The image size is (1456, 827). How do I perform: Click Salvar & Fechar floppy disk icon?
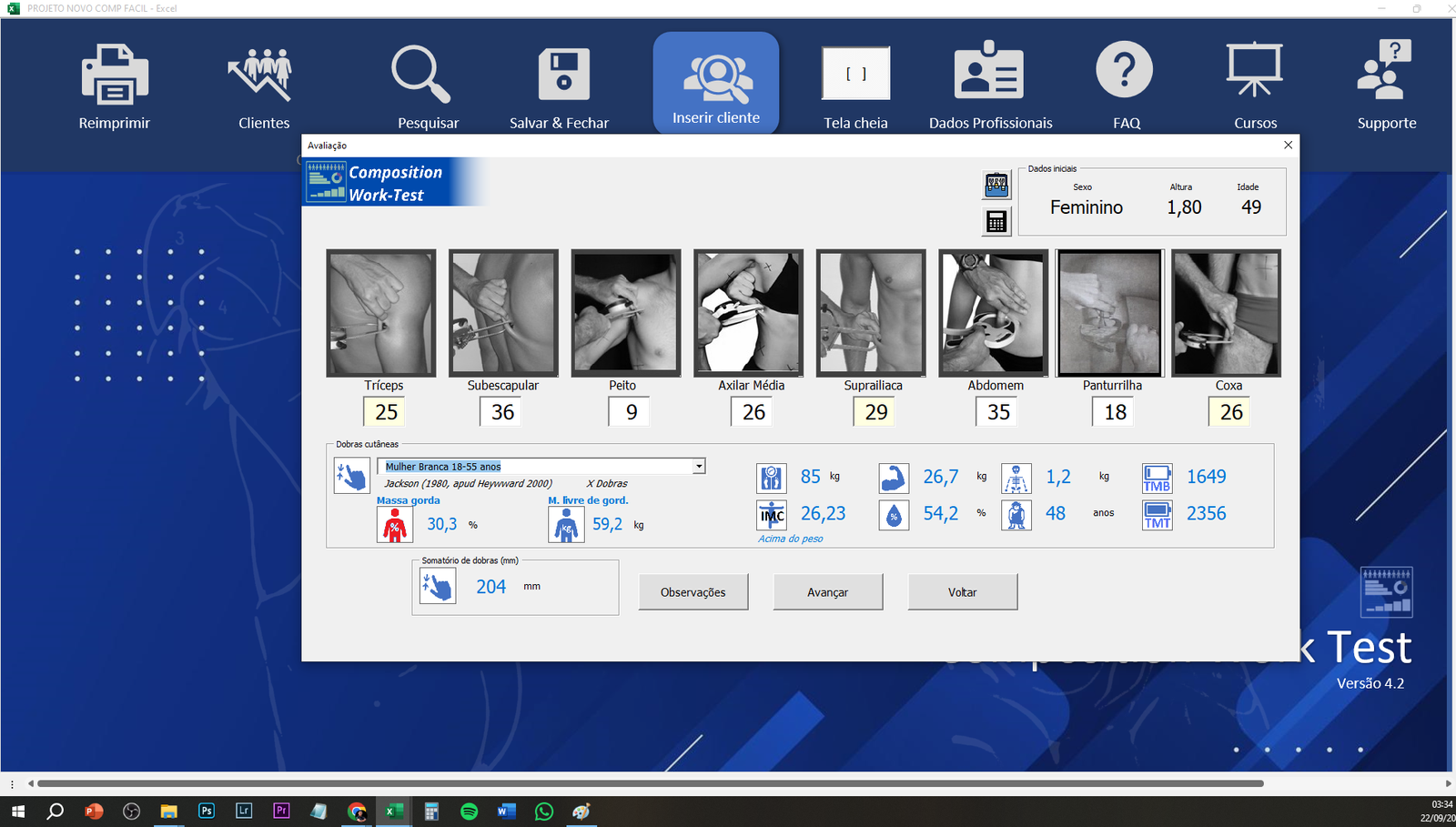pos(563,75)
